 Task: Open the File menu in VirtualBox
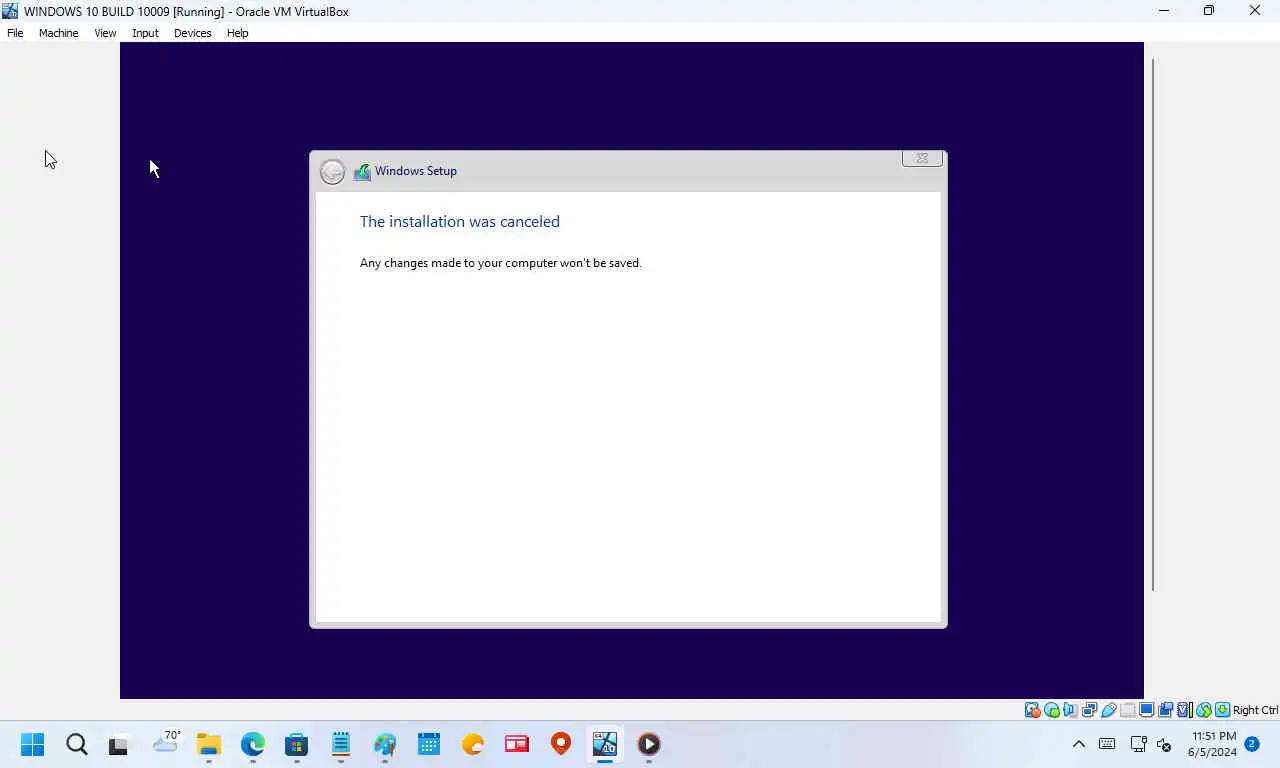(15, 33)
